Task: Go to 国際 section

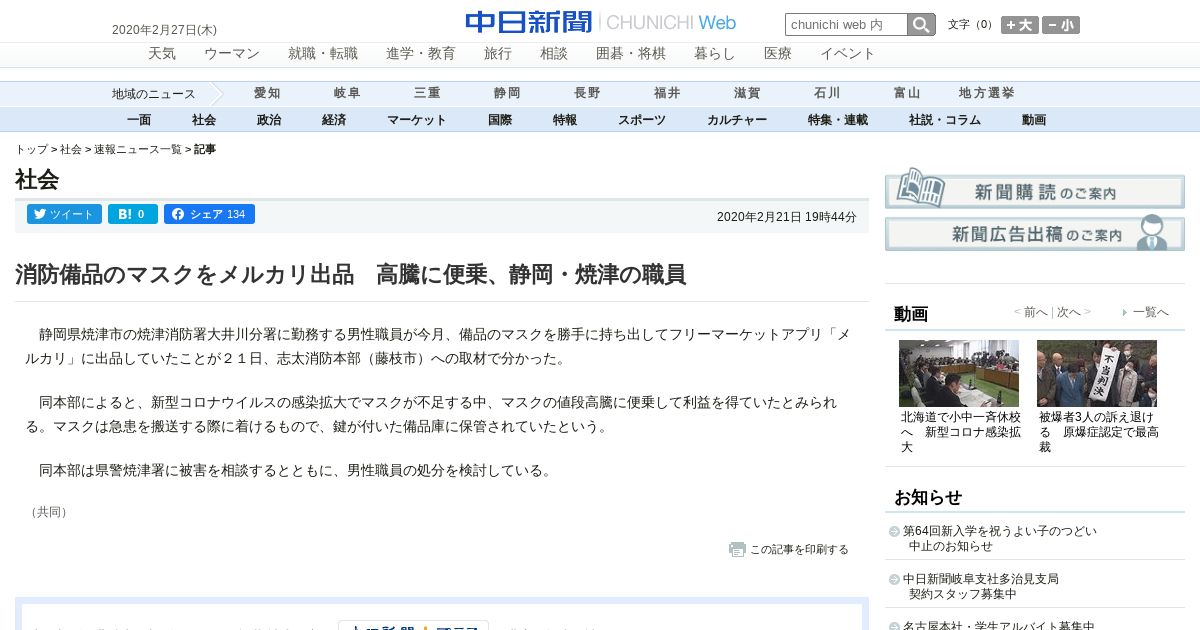Action: point(500,120)
